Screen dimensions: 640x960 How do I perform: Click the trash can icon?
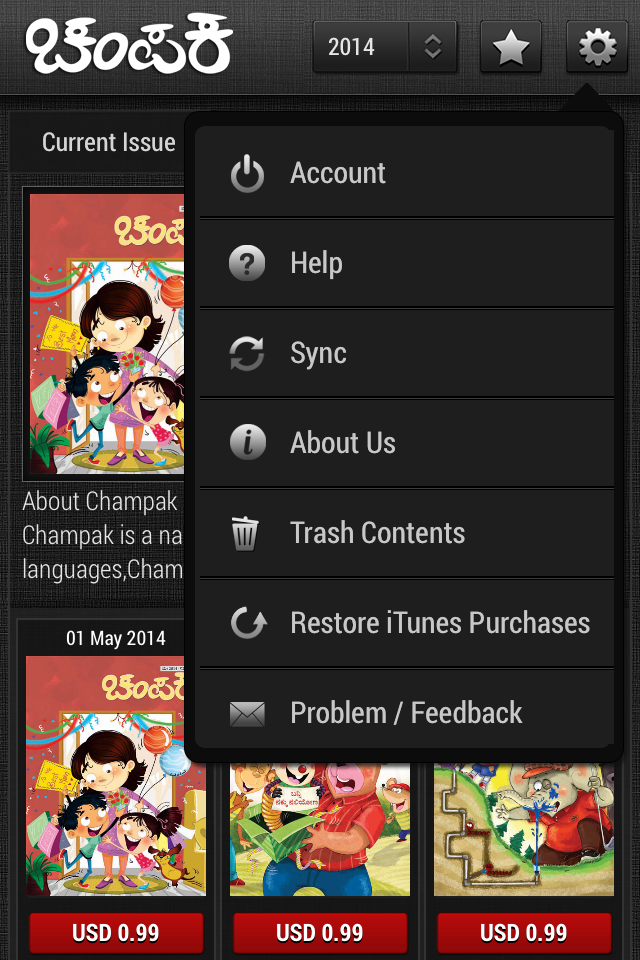click(245, 533)
